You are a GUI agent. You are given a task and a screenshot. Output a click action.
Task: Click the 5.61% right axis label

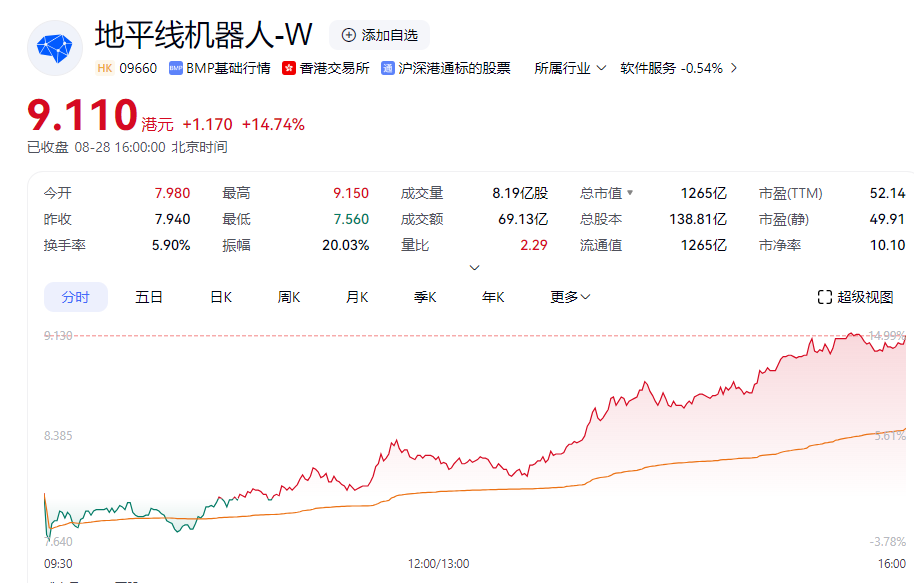tap(890, 436)
